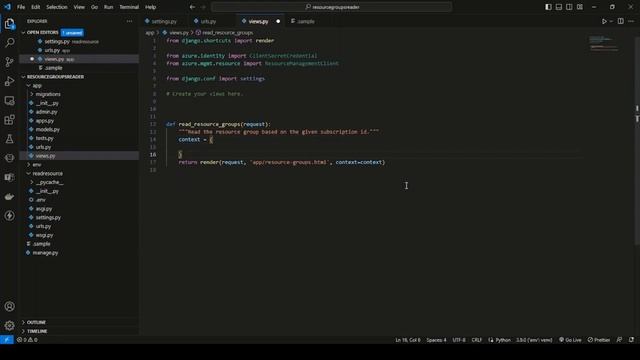Click read_resource_groups in the breadcrumb

tap(228, 33)
